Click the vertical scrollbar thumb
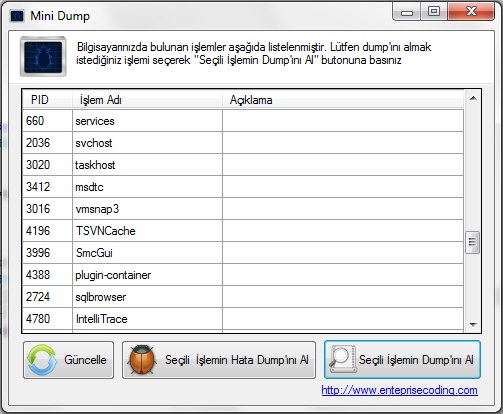 click(x=472, y=242)
